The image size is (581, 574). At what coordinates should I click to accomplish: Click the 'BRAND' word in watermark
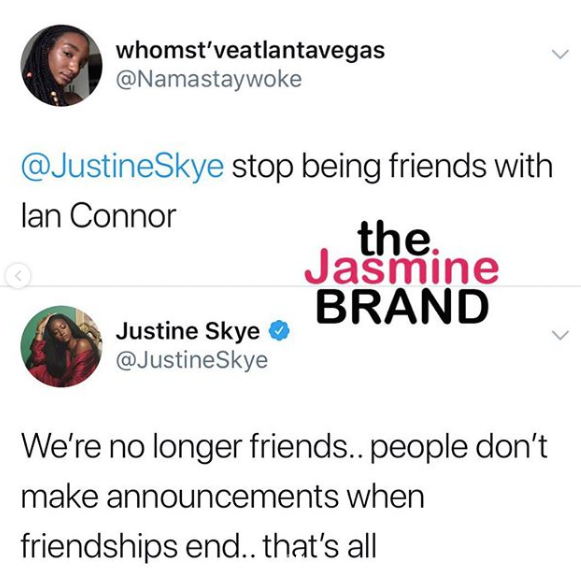coord(403,306)
